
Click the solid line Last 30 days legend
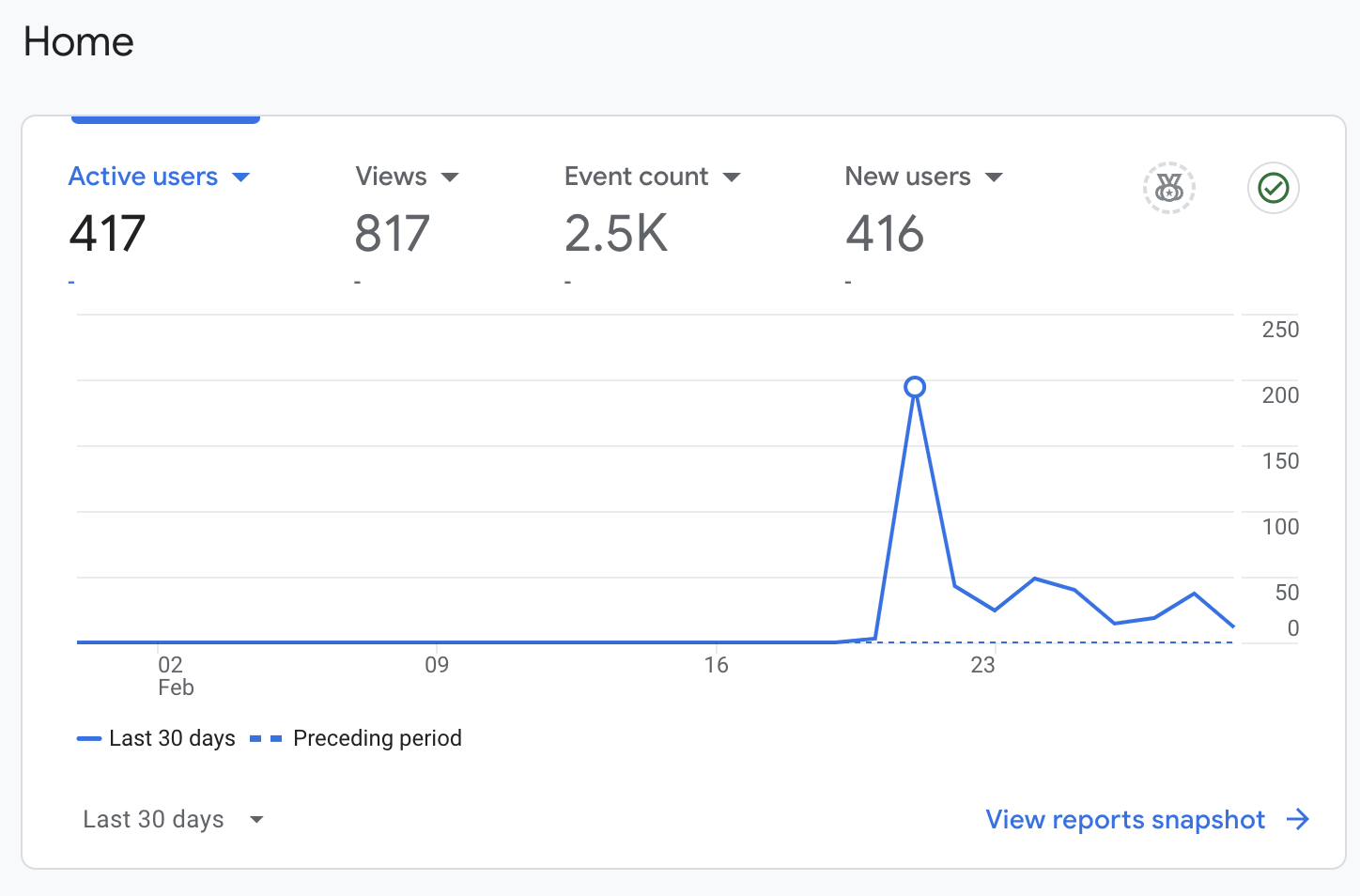tap(156, 738)
